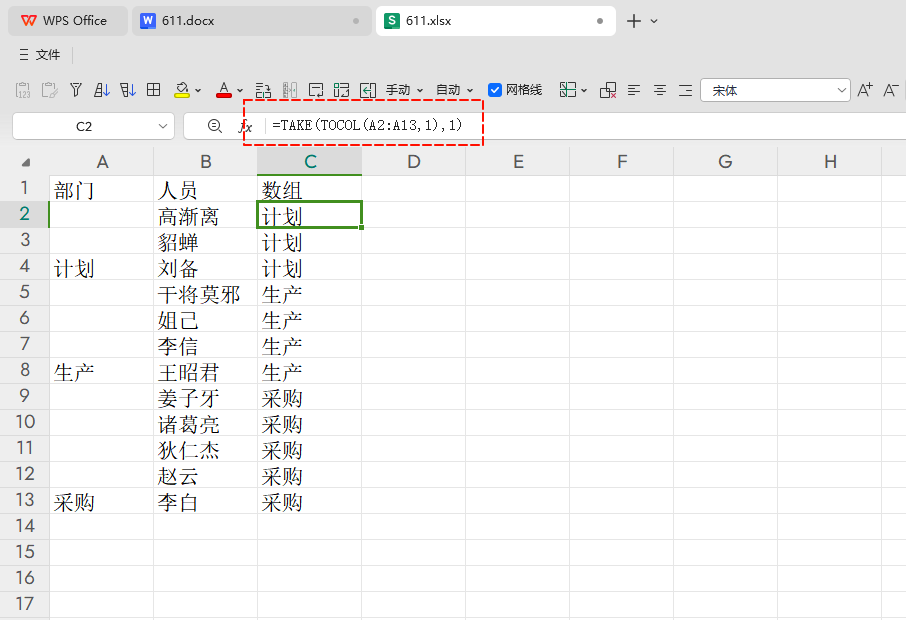906x620 pixels.
Task: Add a new tab with plus icon
Action: [634, 21]
